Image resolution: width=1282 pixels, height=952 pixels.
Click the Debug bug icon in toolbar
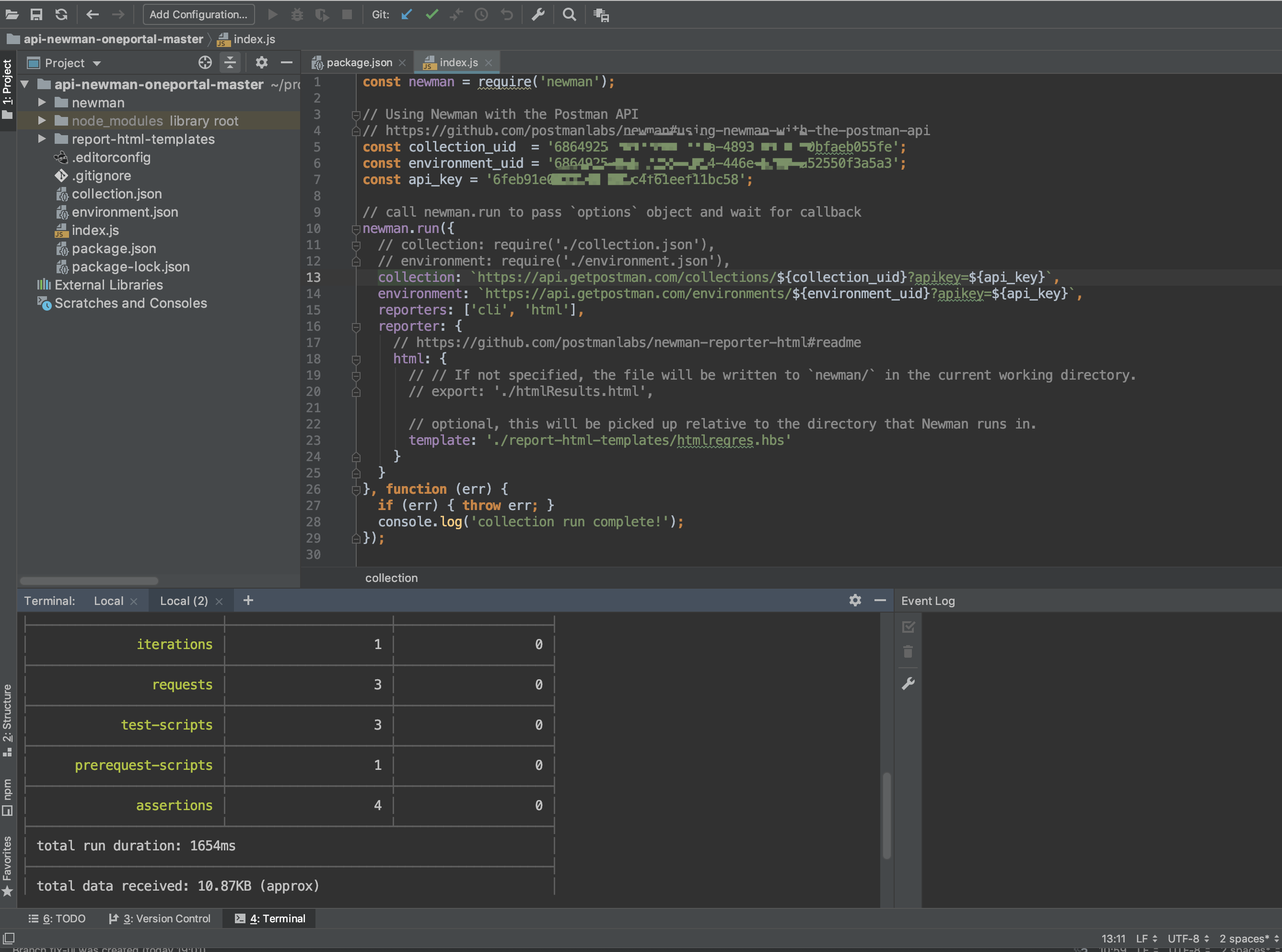tap(297, 14)
